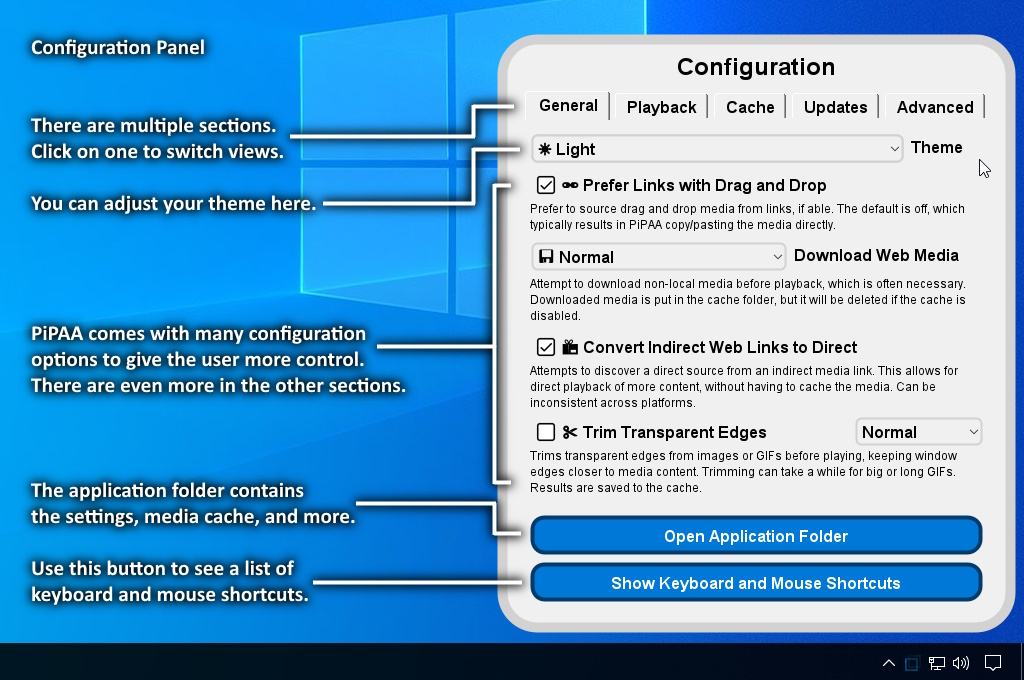Show Keyboard and Mouse Shortcuts
The width and height of the screenshot is (1024, 680).
756,583
